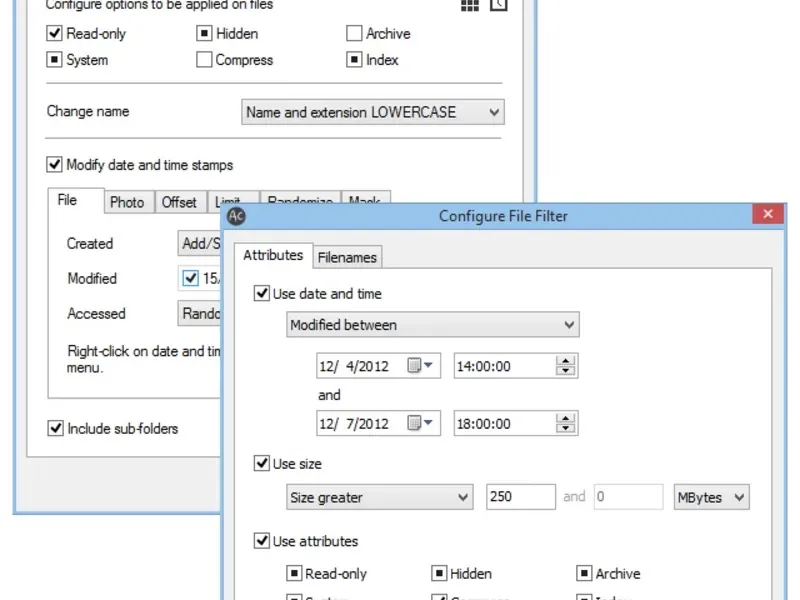Open the Accessed Rando... dropdown
Screen dimensions: 800x600
click(x=200, y=313)
